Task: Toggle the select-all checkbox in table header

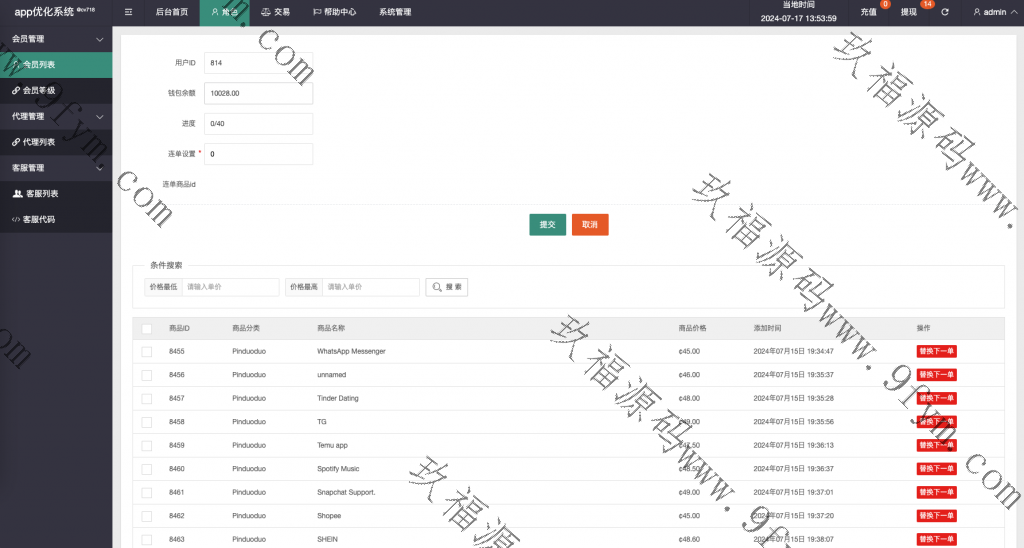Action: [147, 328]
